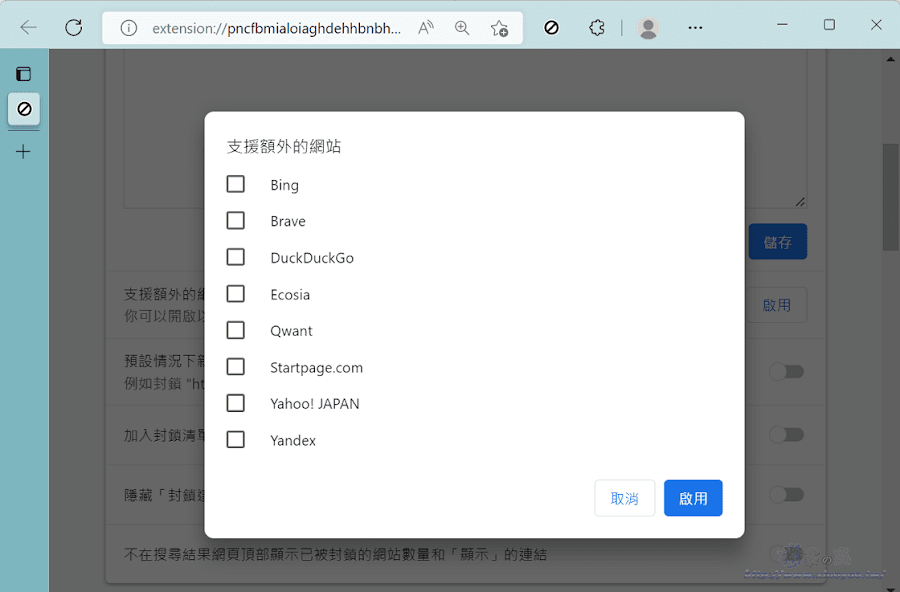Screen dimensions: 900x592
Task: Open the tab actions icon in sidebar
Action: [24, 74]
